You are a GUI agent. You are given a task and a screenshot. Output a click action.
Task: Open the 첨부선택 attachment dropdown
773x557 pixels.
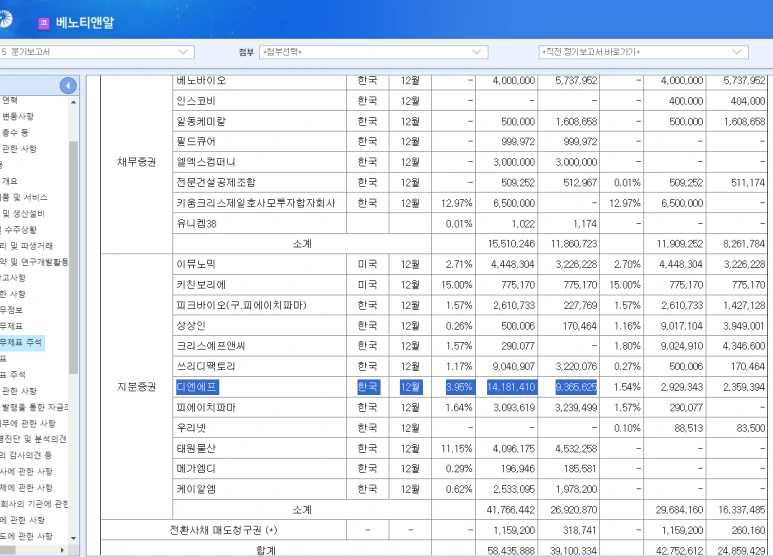tap(374, 52)
